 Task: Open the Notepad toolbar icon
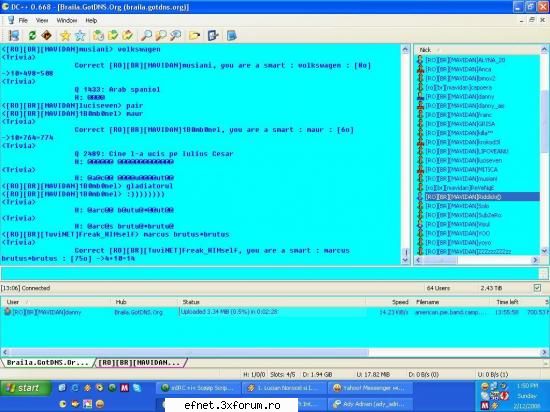click(232, 35)
